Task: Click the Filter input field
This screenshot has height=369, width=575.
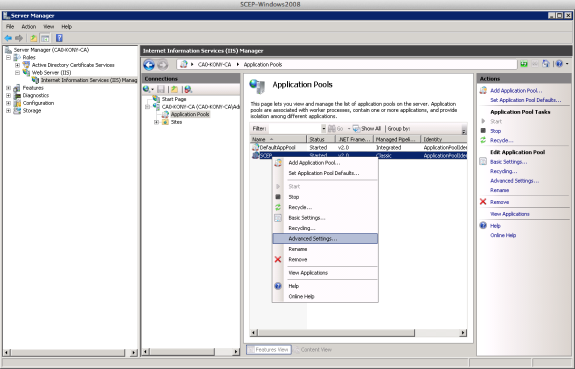Action: tap(294, 129)
